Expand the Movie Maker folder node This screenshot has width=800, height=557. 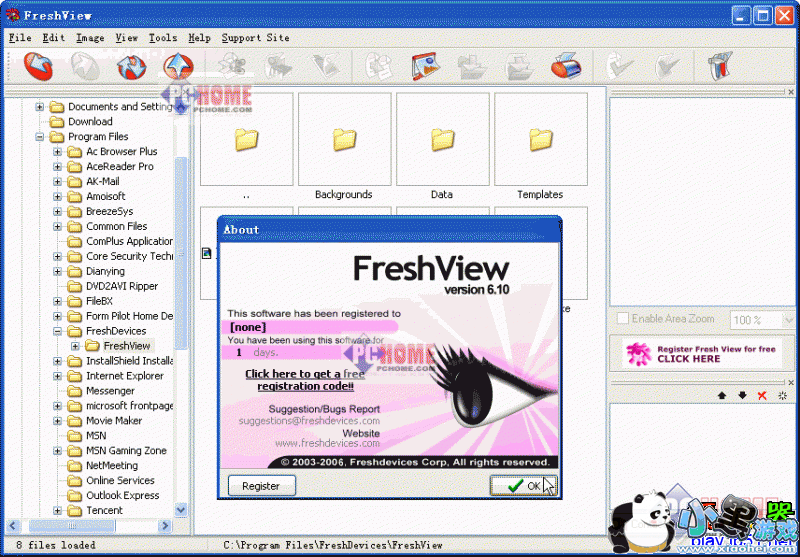57,421
